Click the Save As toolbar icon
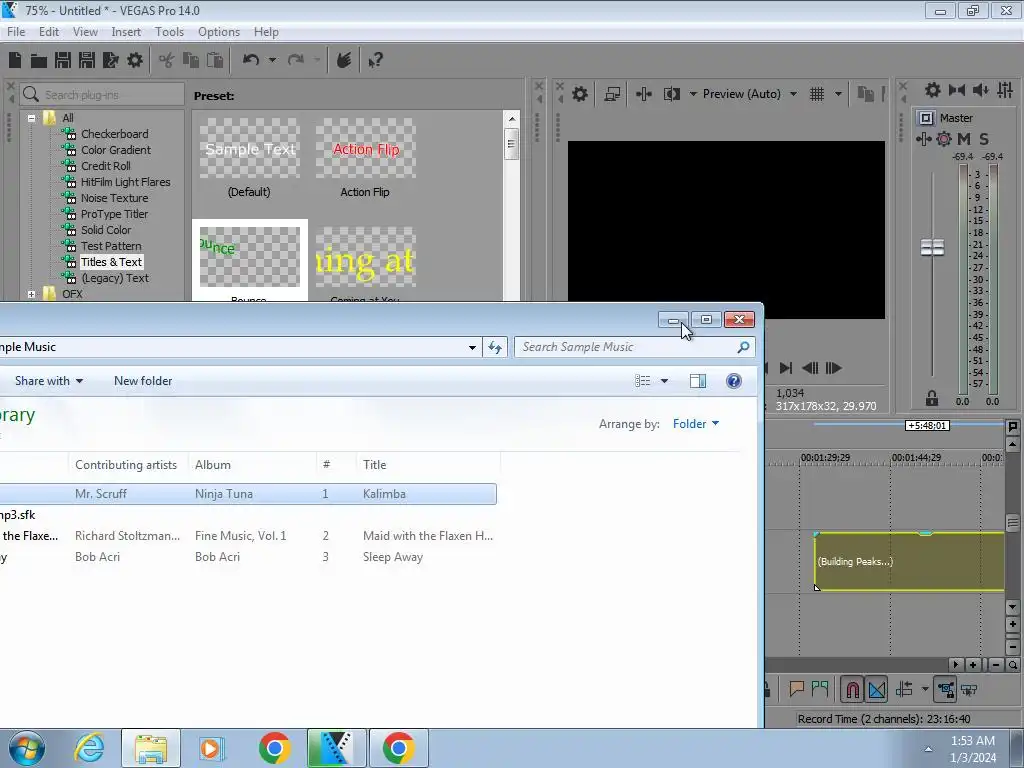The height and width of the screenshot is (768, 1024). (x=87, y=60)
